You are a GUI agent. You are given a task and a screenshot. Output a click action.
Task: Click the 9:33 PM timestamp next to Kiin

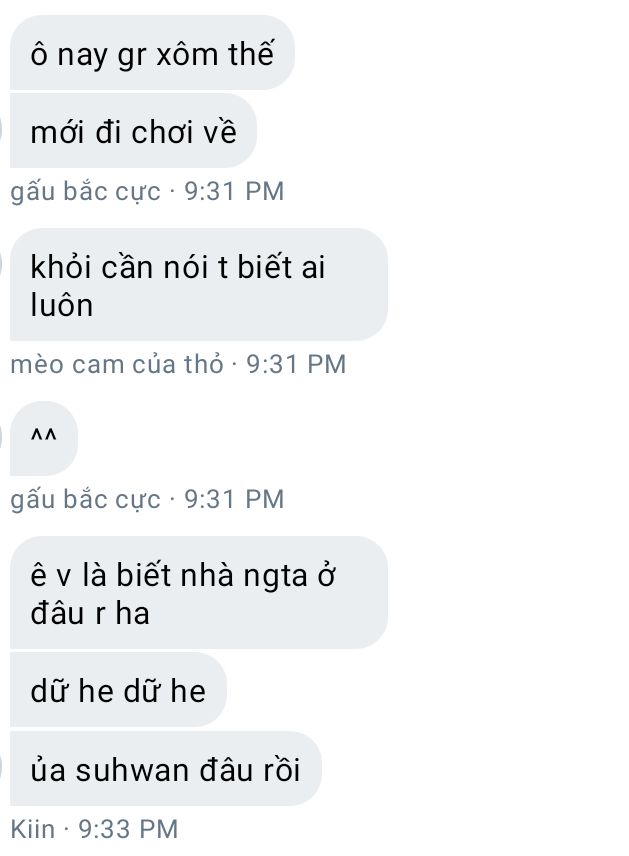click(128, 829)
